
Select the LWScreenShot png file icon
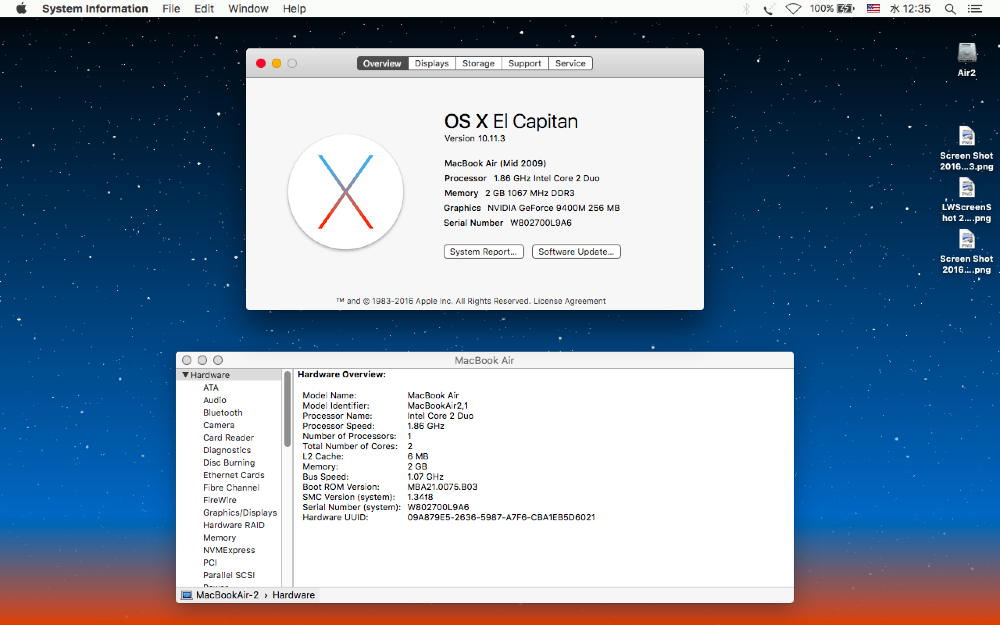tap(967, 188)
